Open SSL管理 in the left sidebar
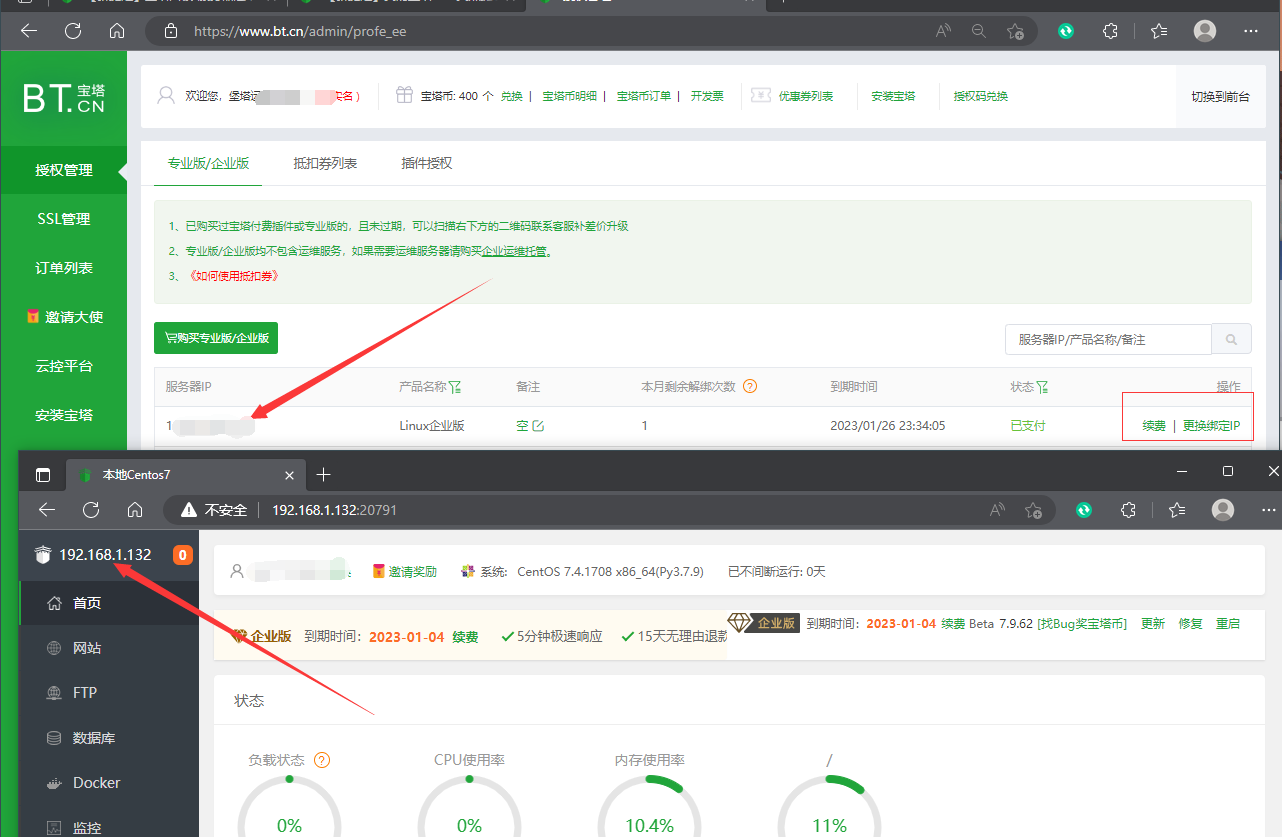The image size is (1282, 837). click(64, 219)
